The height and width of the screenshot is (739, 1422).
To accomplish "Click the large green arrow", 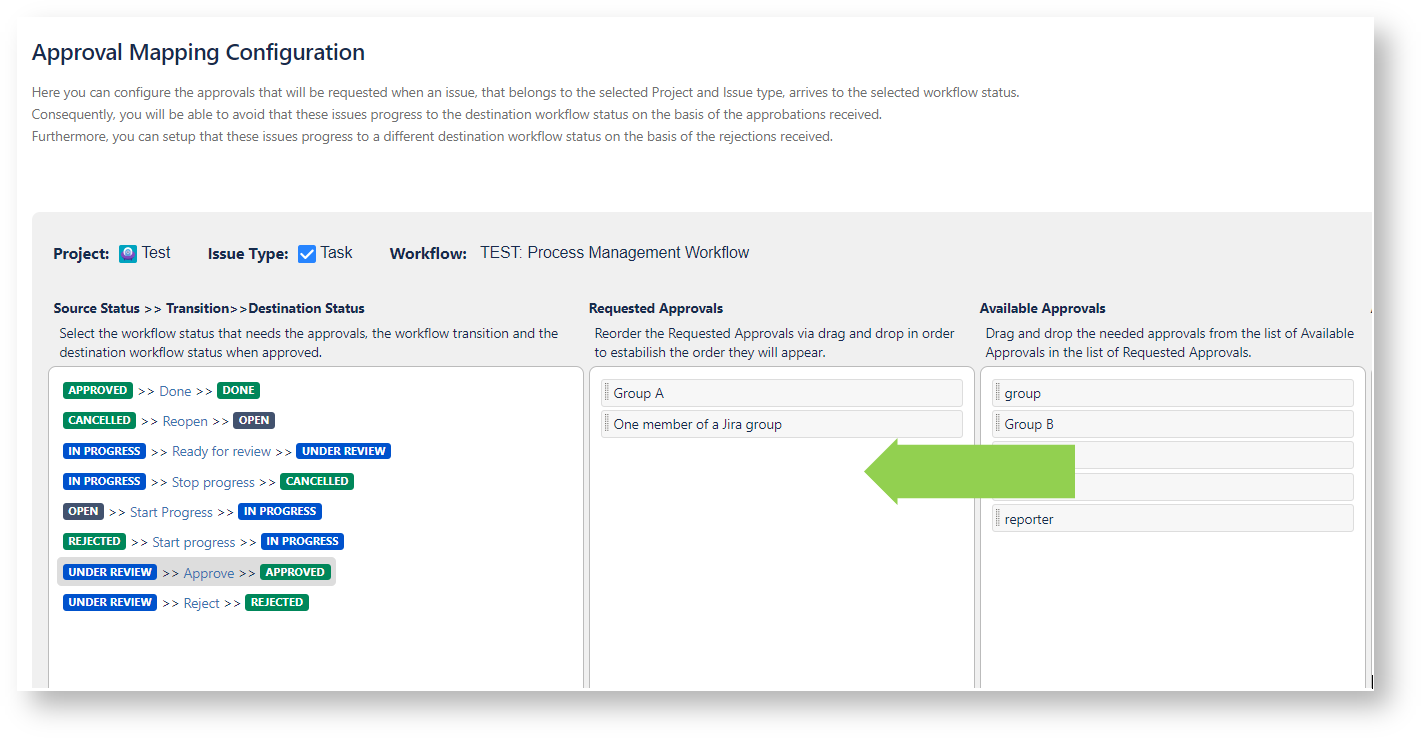I will (x=968, y=471).
